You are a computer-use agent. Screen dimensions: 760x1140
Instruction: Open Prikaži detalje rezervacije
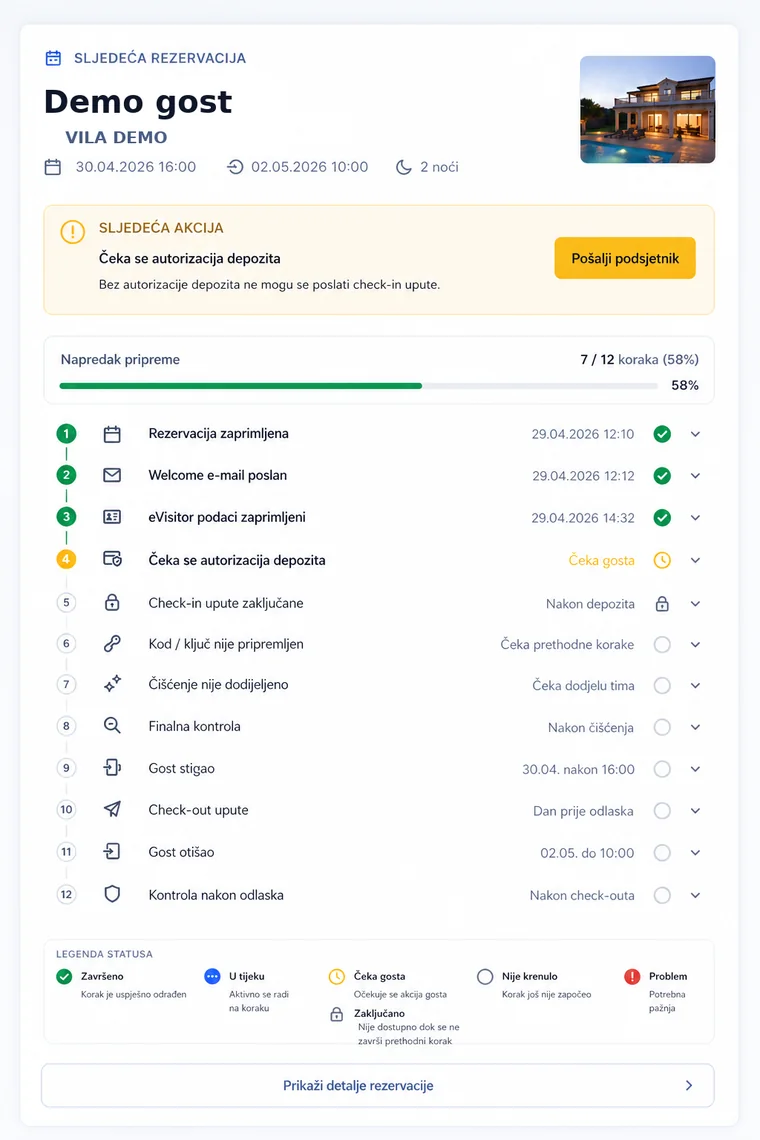pos(377,1085)
